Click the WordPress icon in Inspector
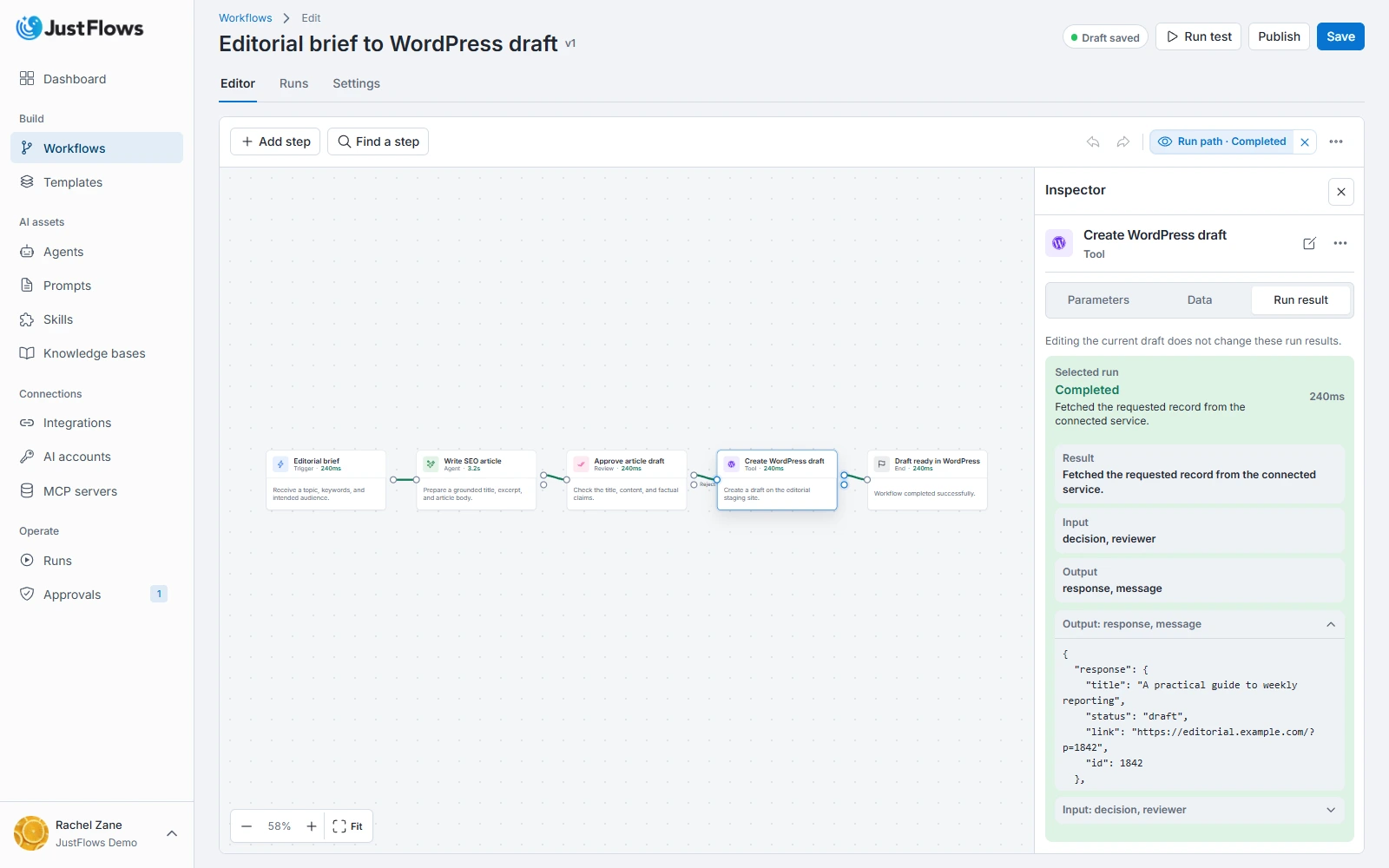 pyautogui.click(x=1059, y=243)
